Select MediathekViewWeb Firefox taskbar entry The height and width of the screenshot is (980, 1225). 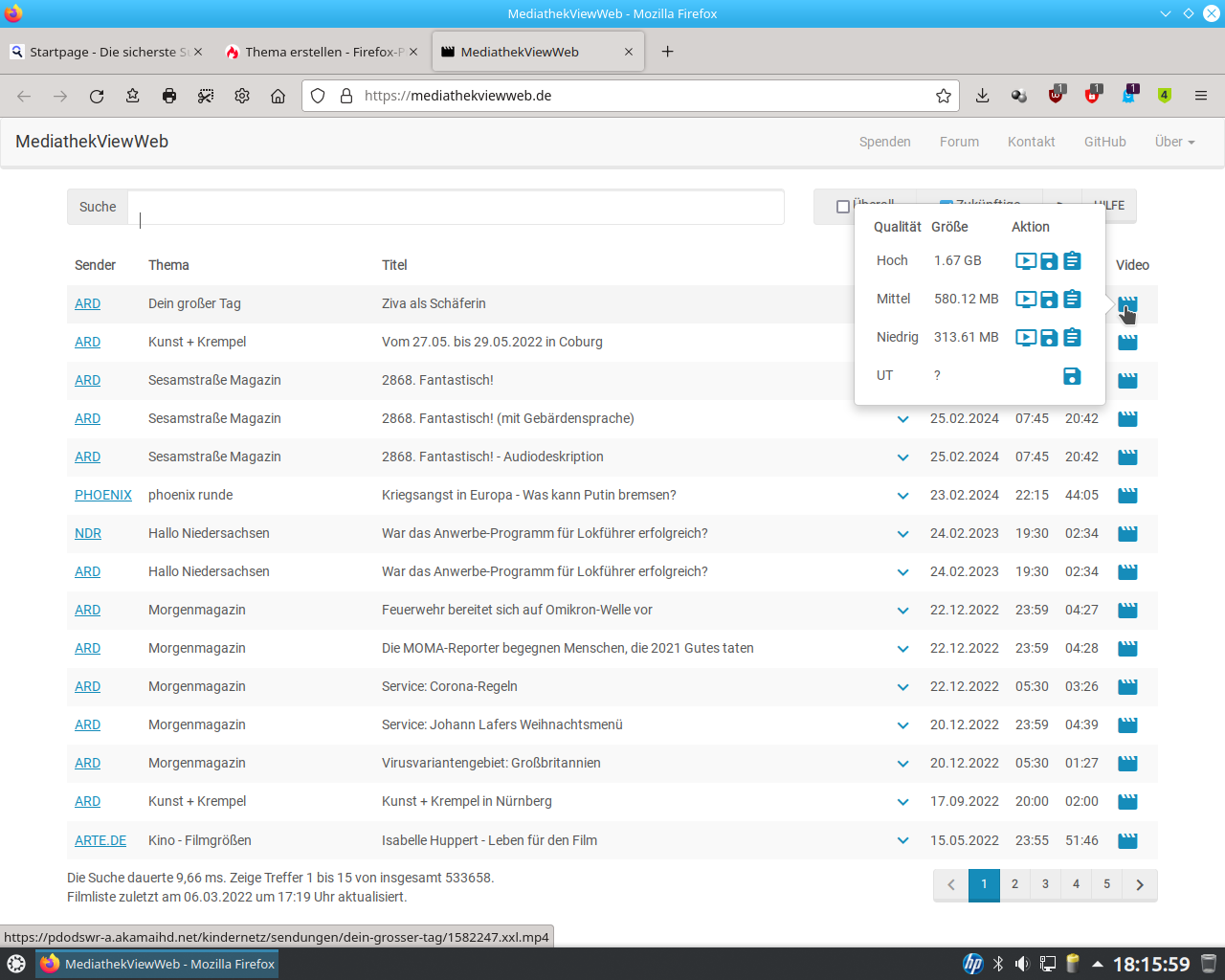pos(158,964)
